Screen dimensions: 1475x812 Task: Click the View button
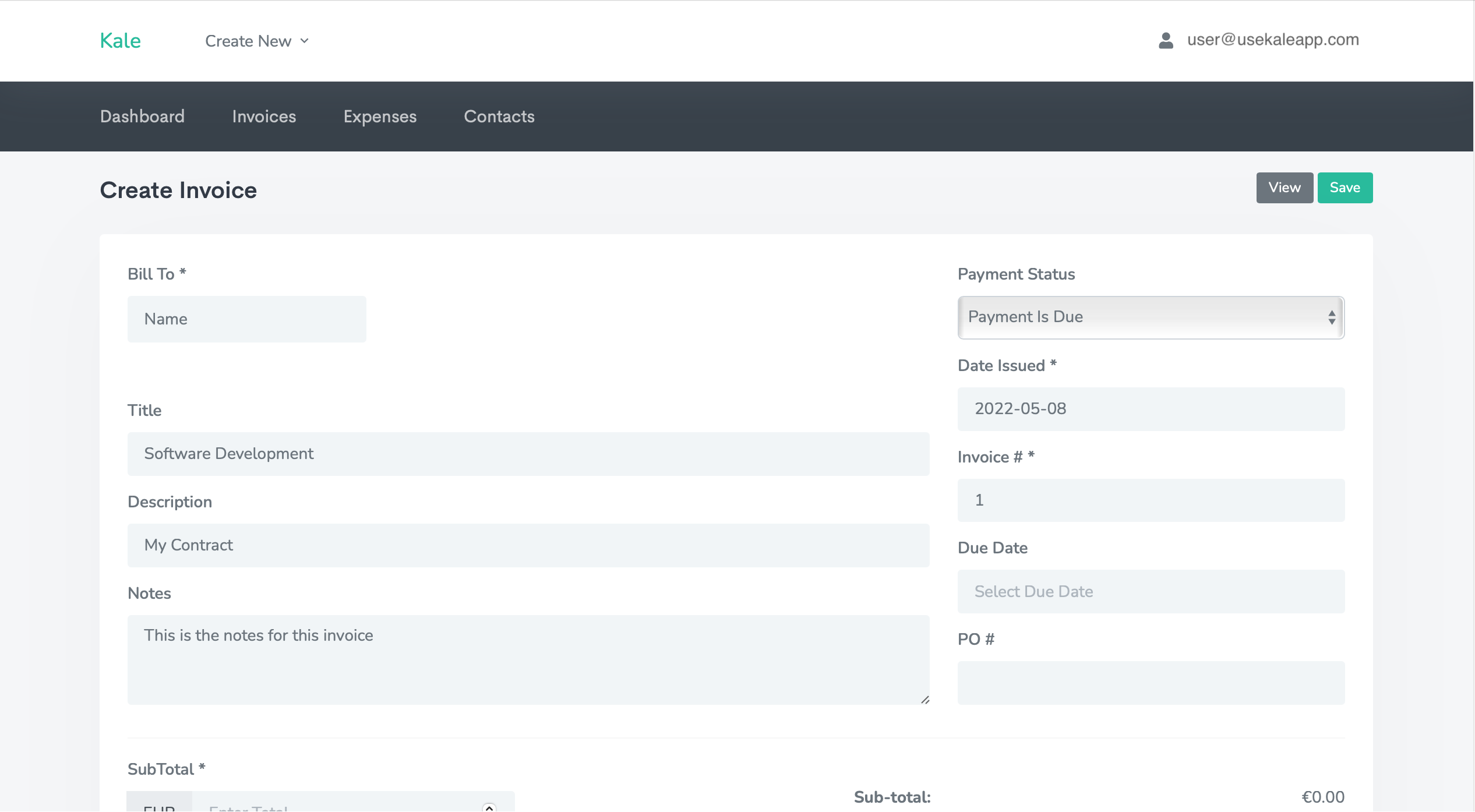click(x=1285, y=188)
